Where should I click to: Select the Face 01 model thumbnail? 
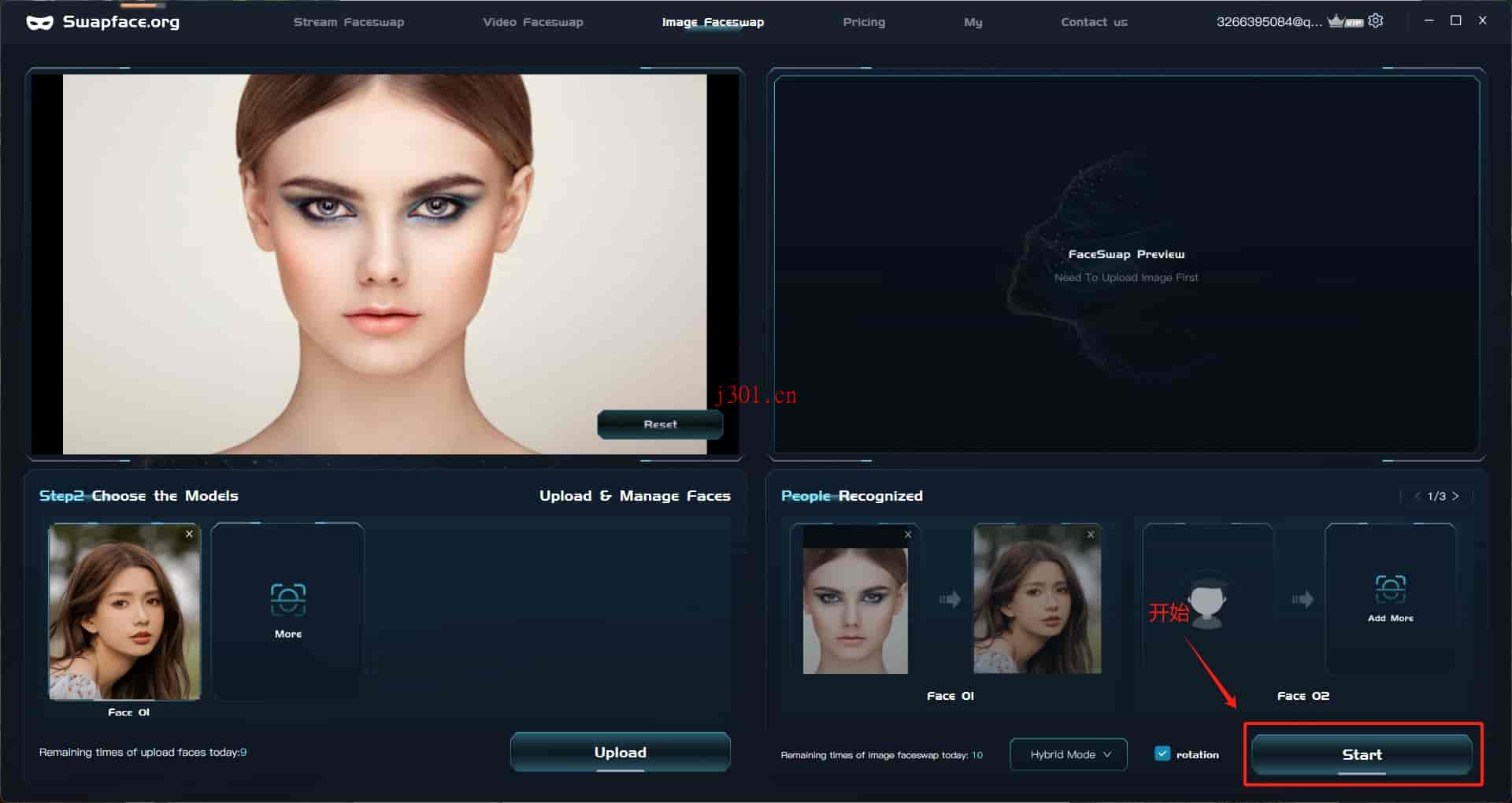click(124, 612)
